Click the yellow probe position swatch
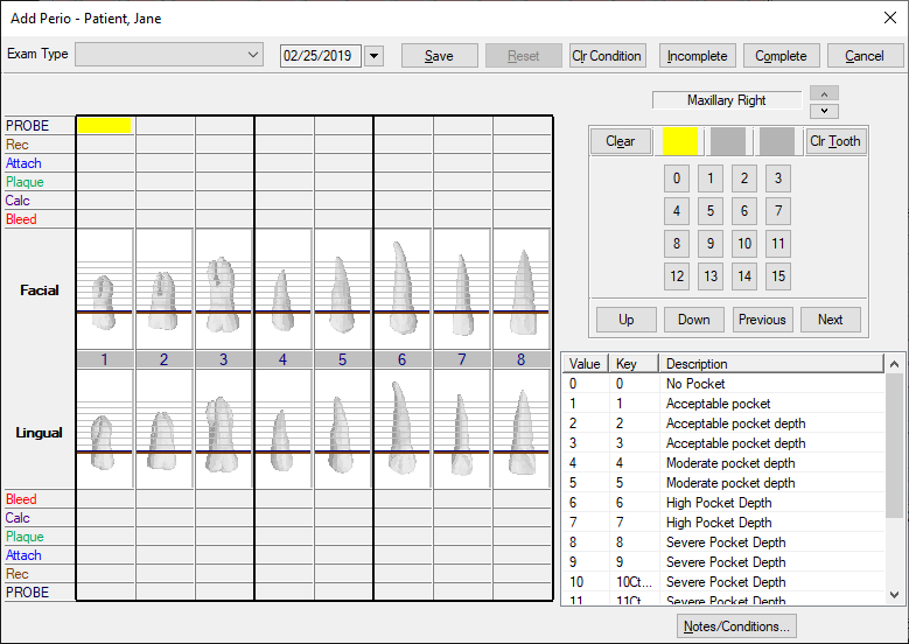 [680, 141]
